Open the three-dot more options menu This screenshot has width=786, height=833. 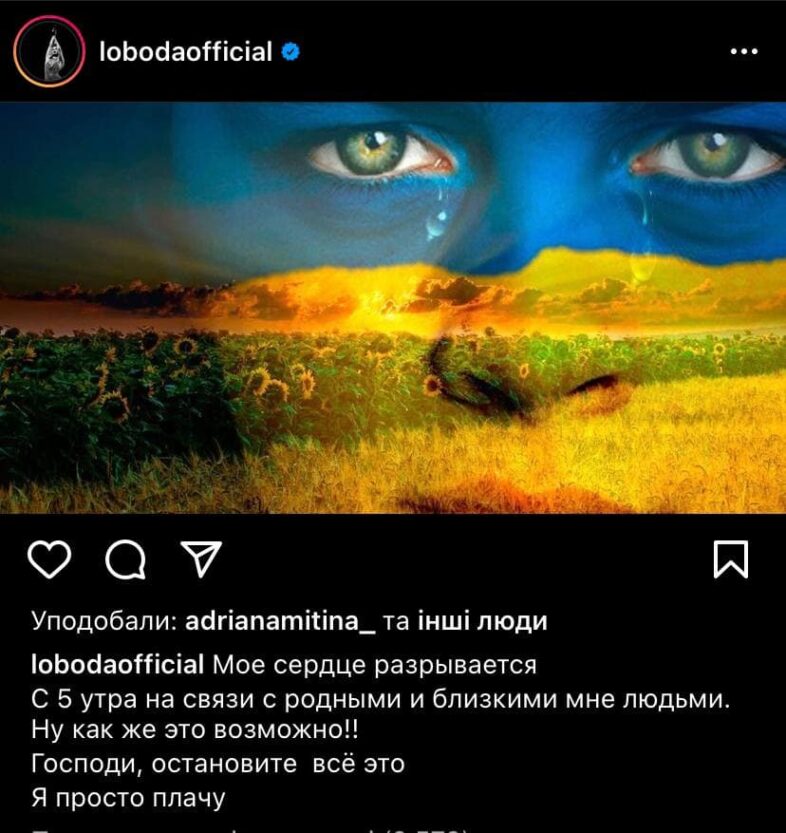point(744,52)
